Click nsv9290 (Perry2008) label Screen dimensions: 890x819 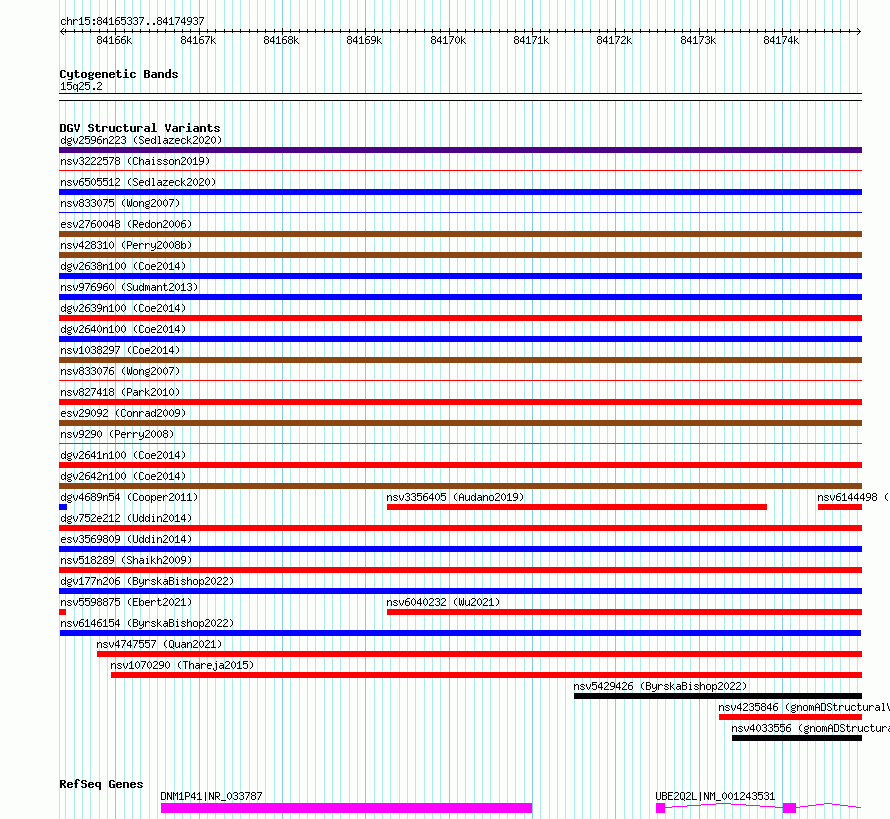point(117,434)
